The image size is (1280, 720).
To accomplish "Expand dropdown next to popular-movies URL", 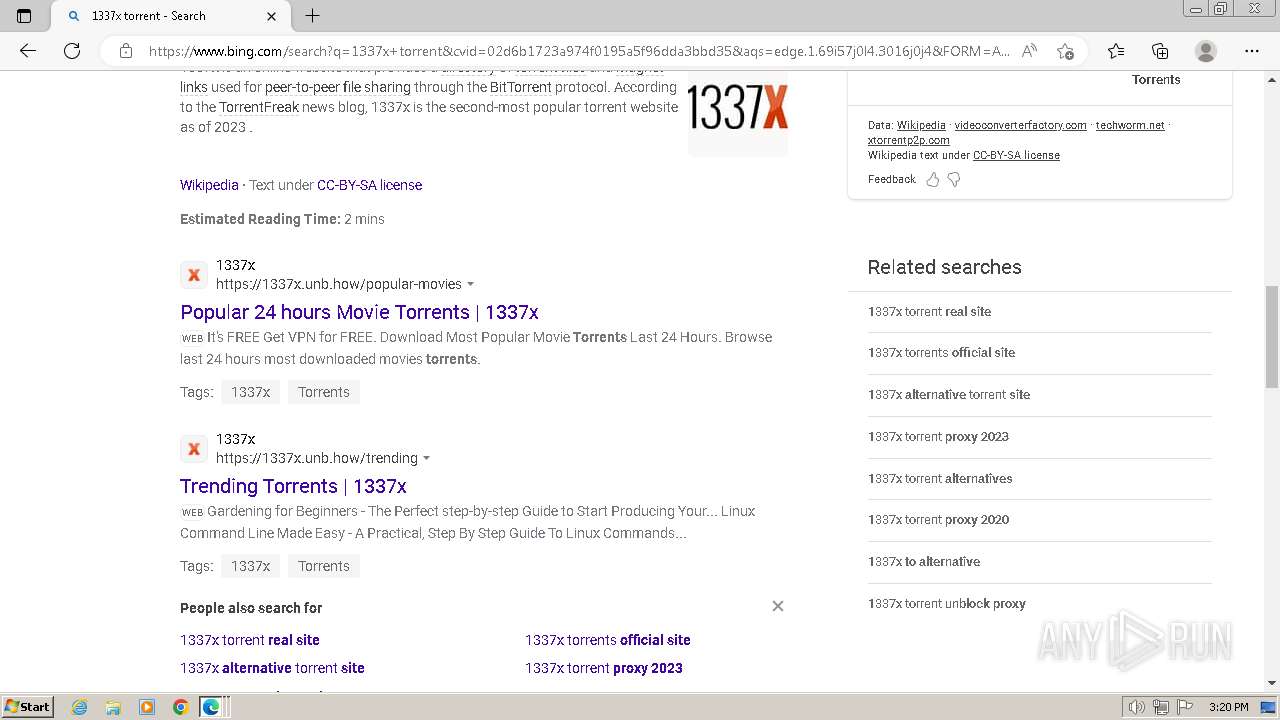I will tap(471, 285).
